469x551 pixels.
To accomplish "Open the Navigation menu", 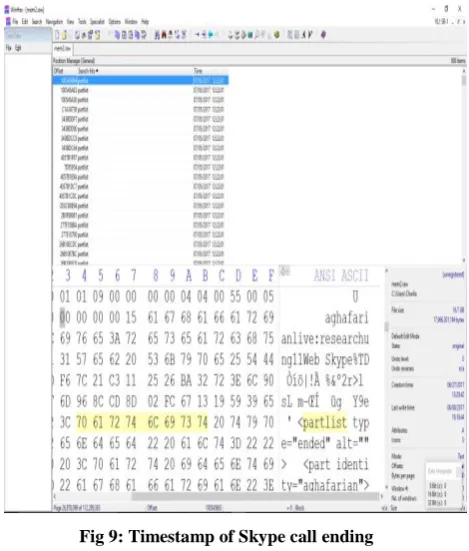I will [54, 22].
